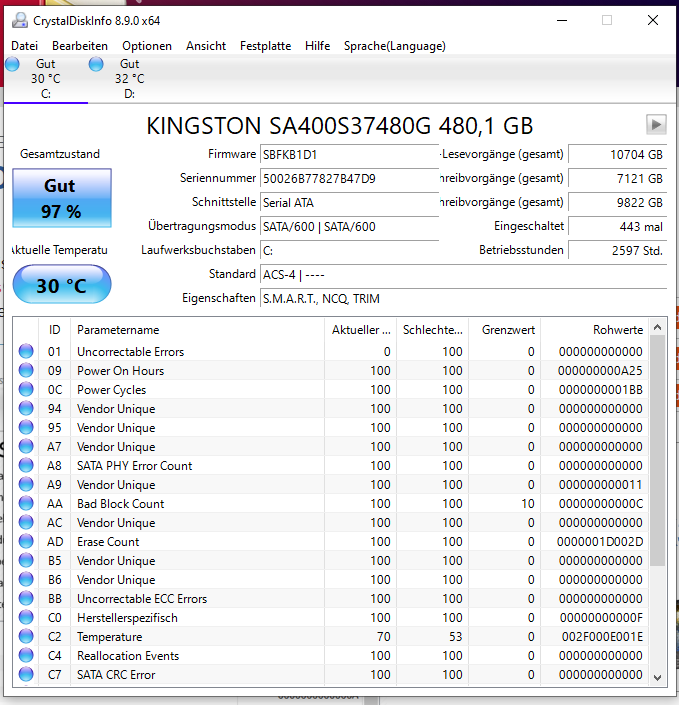Image resolution: width=679 pixels, height=705 pixels.
Task: Select the blue status orb for drive D:
Action: coord(96,64)
